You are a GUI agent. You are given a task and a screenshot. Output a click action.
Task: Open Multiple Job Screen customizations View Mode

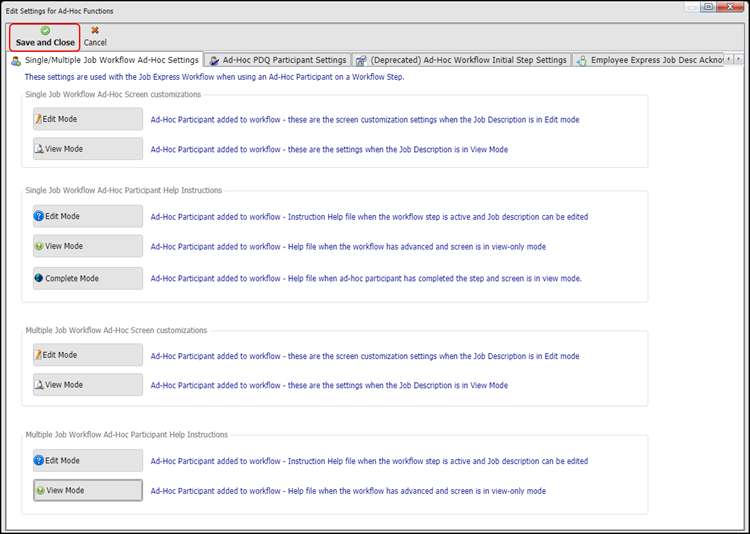[x=88, y=385]
